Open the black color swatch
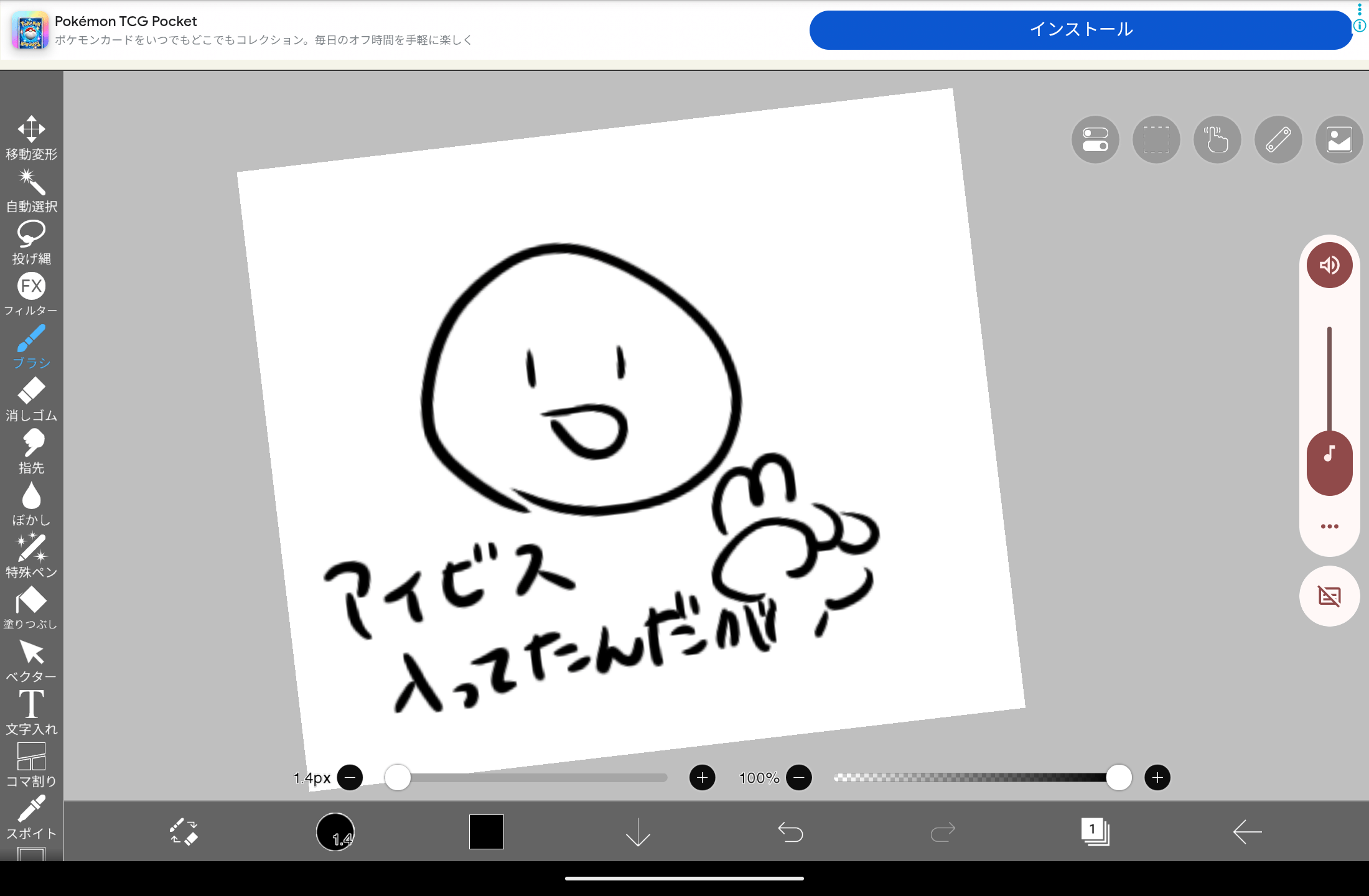 [486, 831]
